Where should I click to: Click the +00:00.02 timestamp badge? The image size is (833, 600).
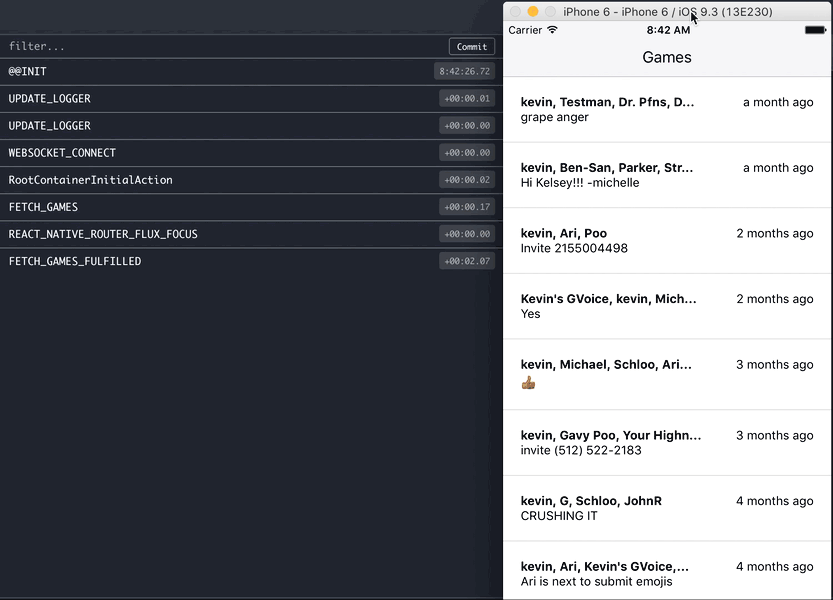(467, 180)
